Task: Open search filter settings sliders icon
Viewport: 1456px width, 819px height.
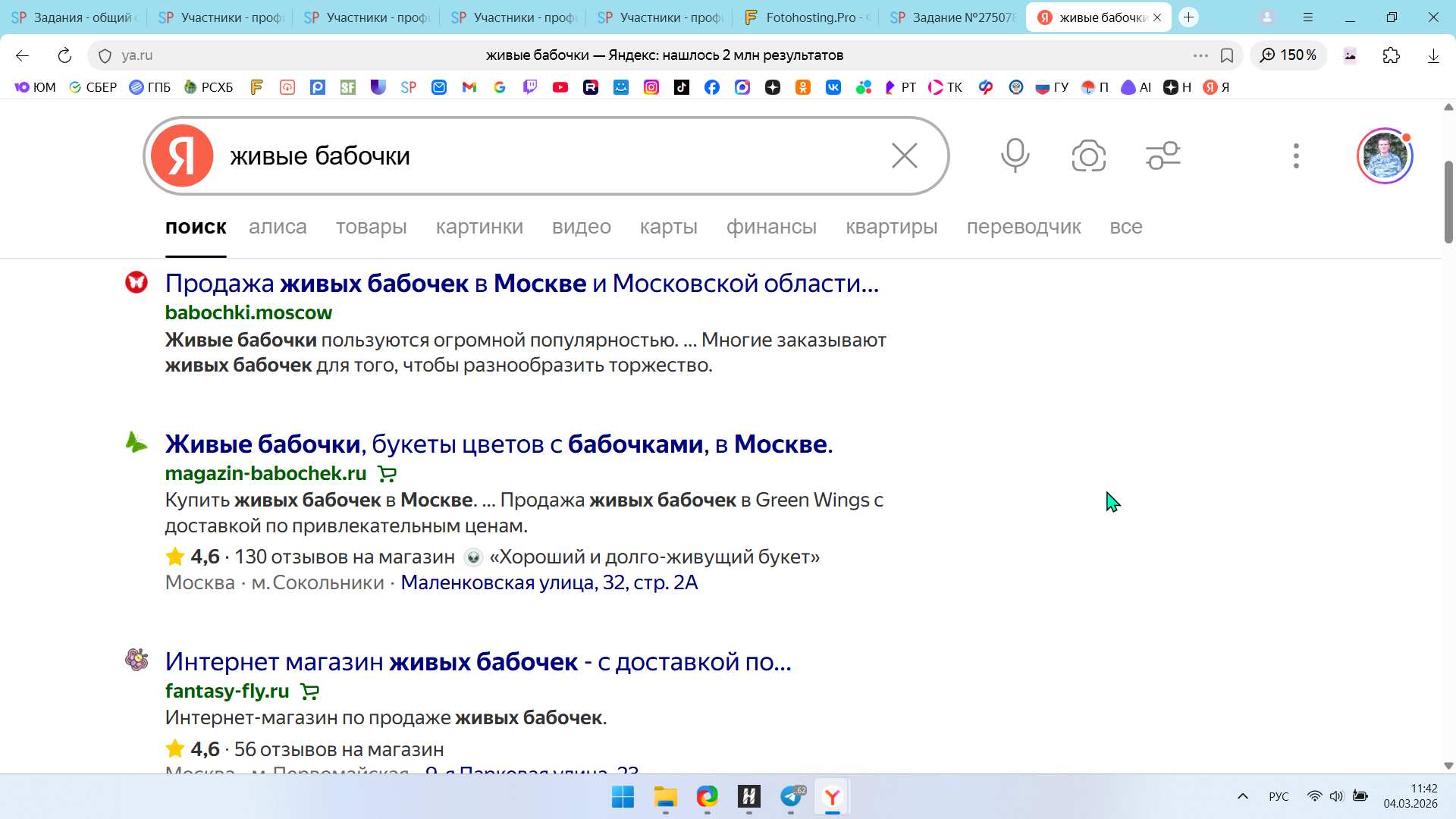Action: point(1163,156)
